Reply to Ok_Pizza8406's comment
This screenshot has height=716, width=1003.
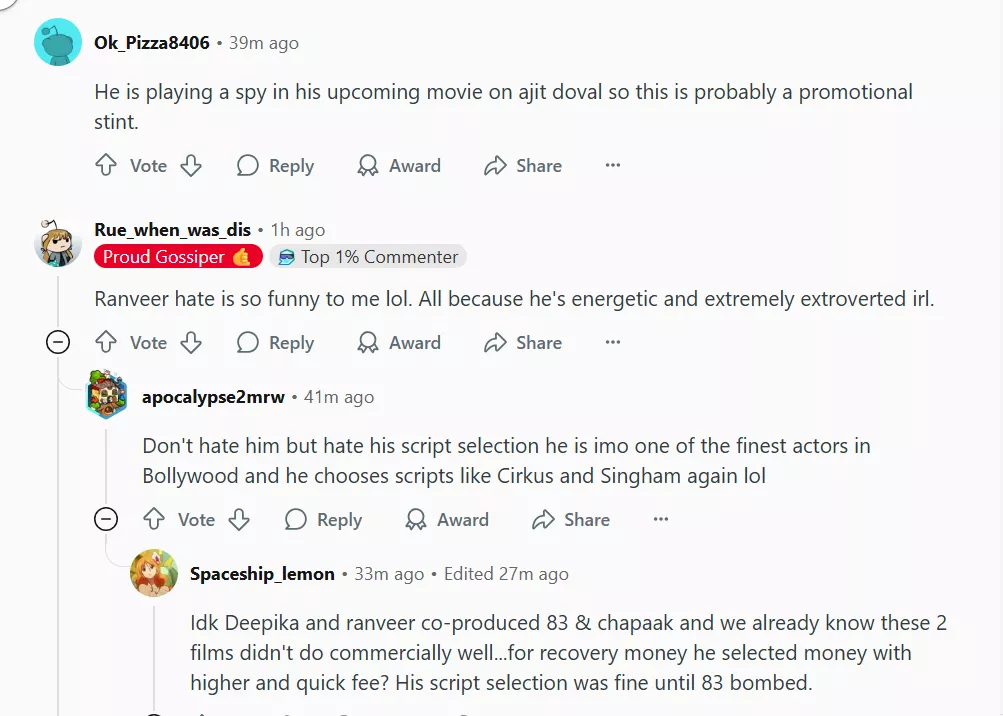point(275,166)
